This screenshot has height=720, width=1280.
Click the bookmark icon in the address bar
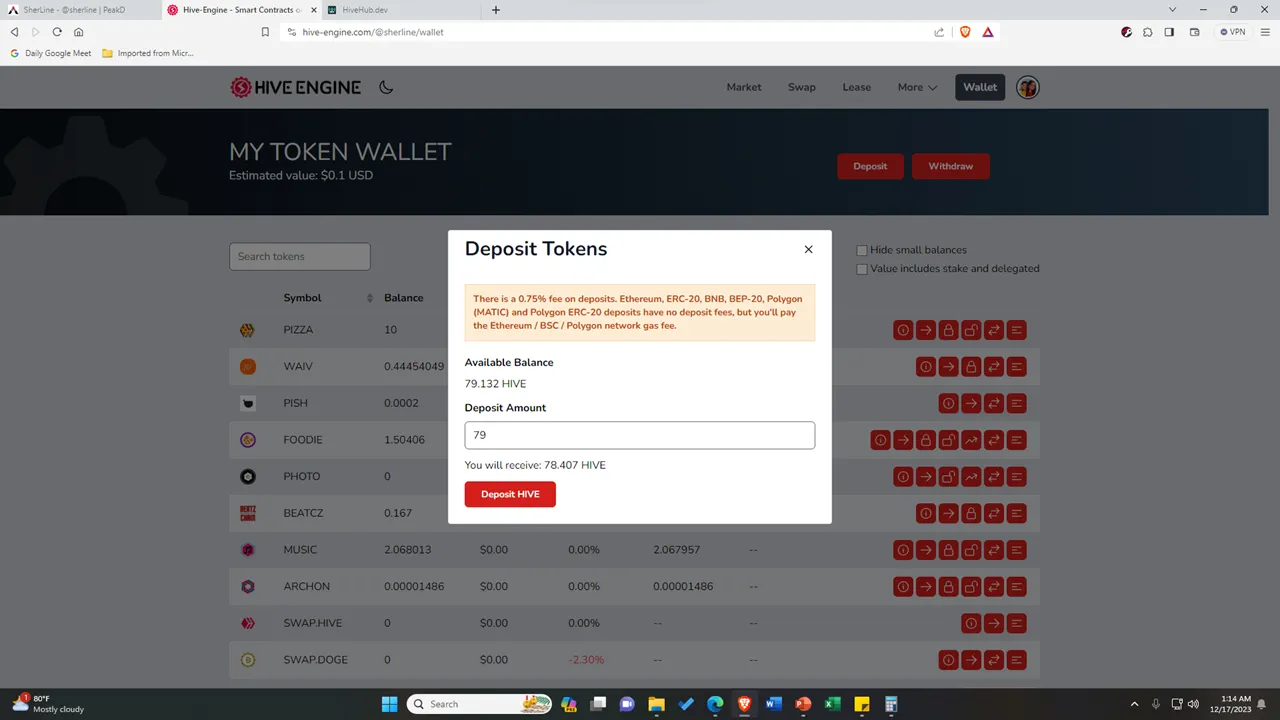265,32
